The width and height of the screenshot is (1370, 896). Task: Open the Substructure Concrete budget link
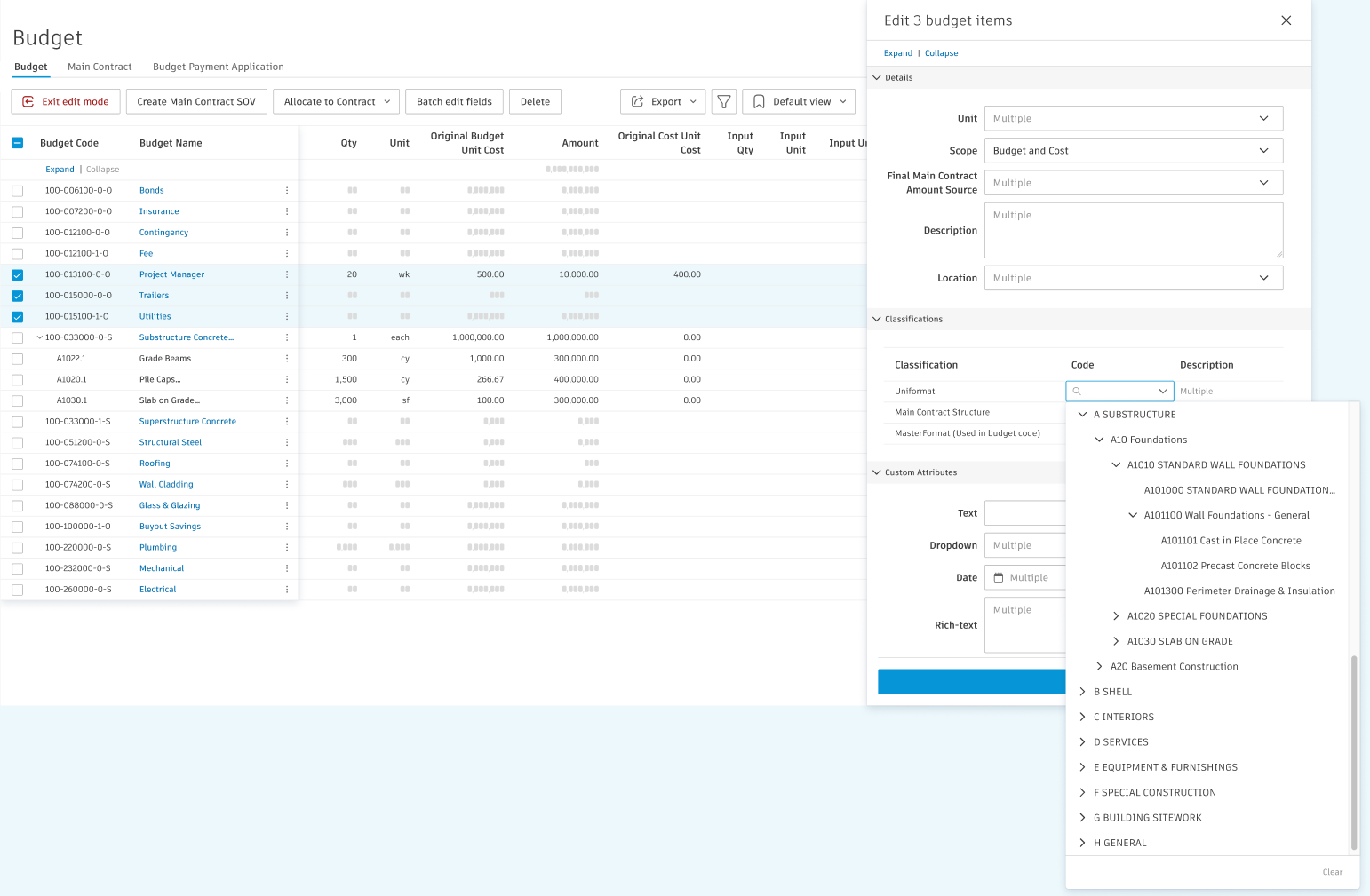pyautogui.click(x=187, y=337)
